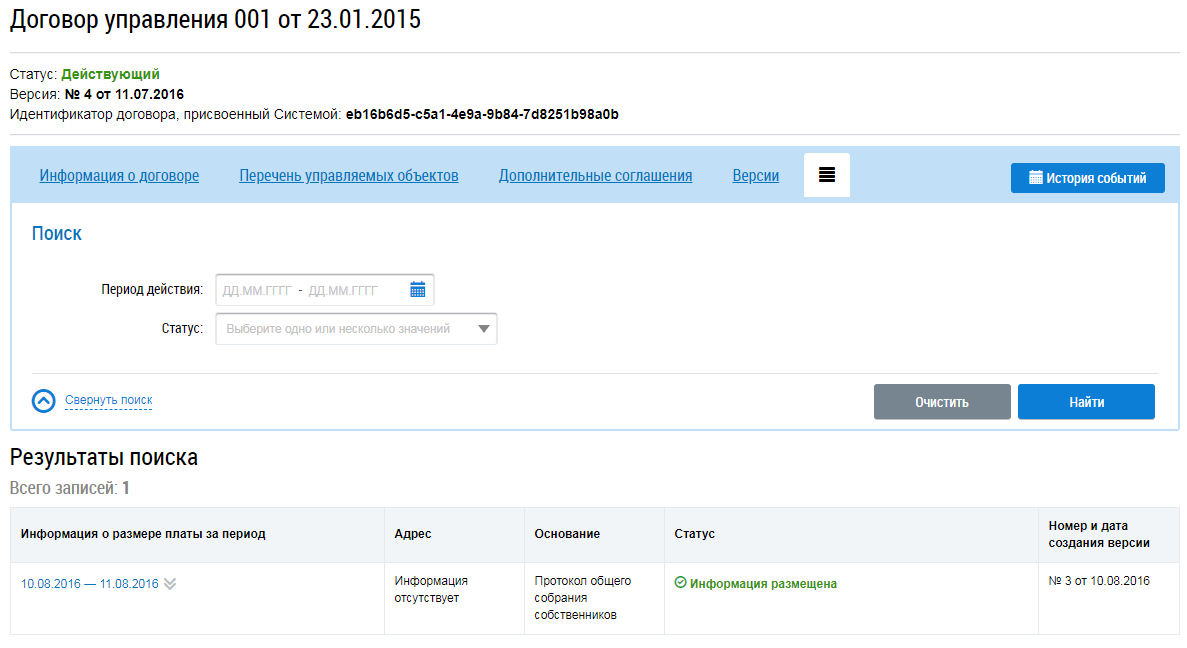1187x648 pixels.
Task: Open calendar picker in Период действия field
Action: point(418,290)
